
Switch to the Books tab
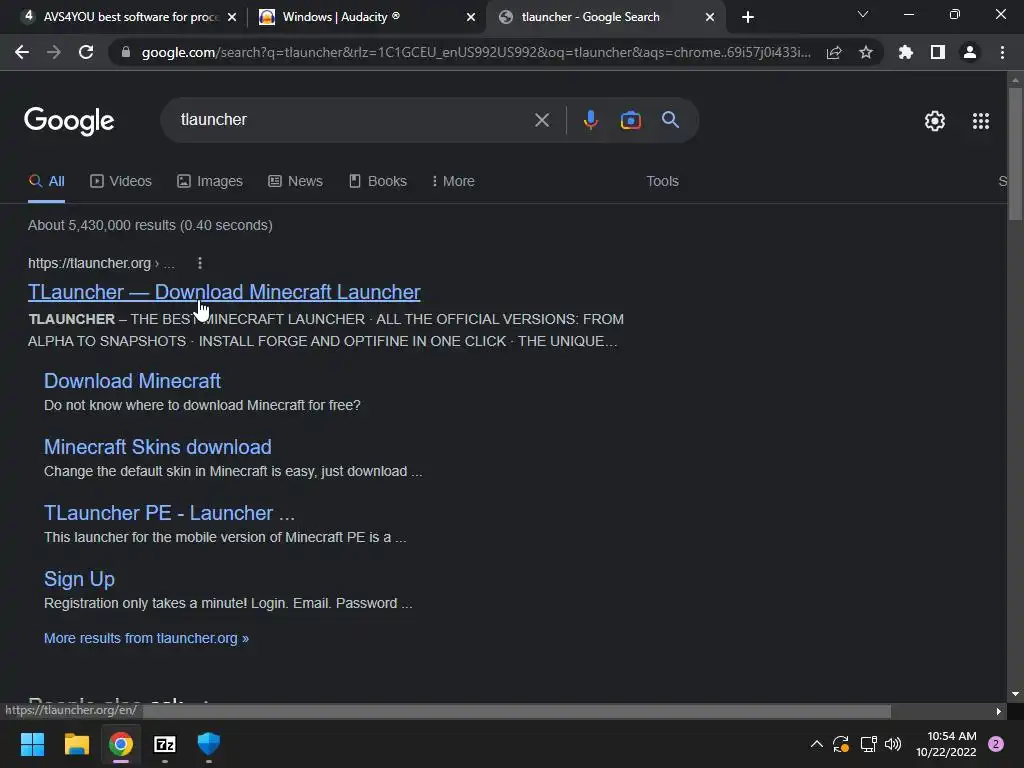click(x=378, y=182)
